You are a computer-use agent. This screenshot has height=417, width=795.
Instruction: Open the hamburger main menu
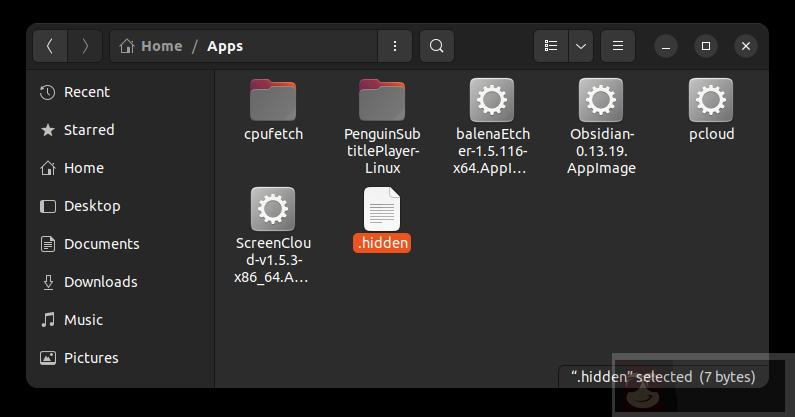618,46
